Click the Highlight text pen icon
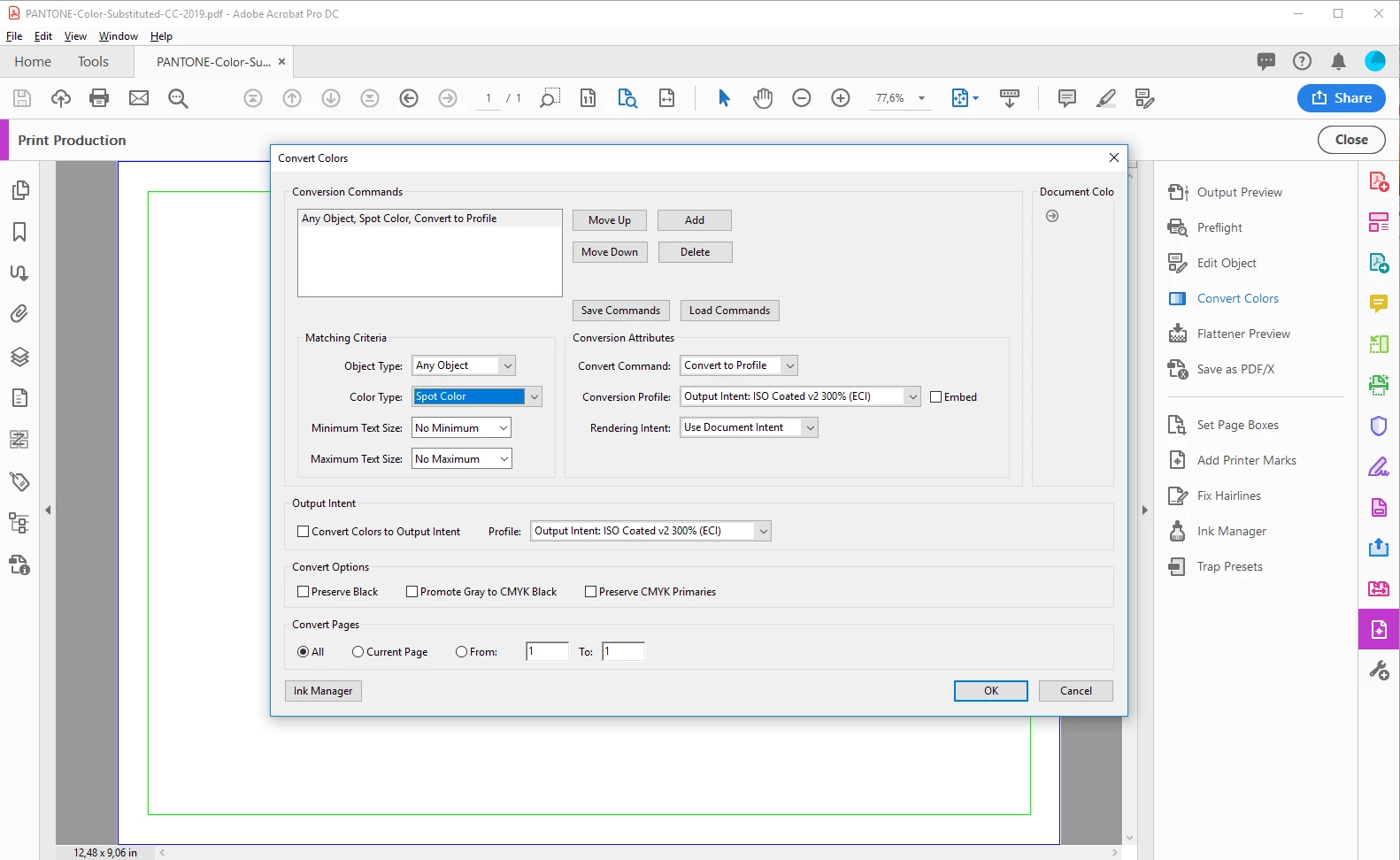The width and height of the screenshot is (1400, 860). pyautogui.click(x=1106, y=98)
